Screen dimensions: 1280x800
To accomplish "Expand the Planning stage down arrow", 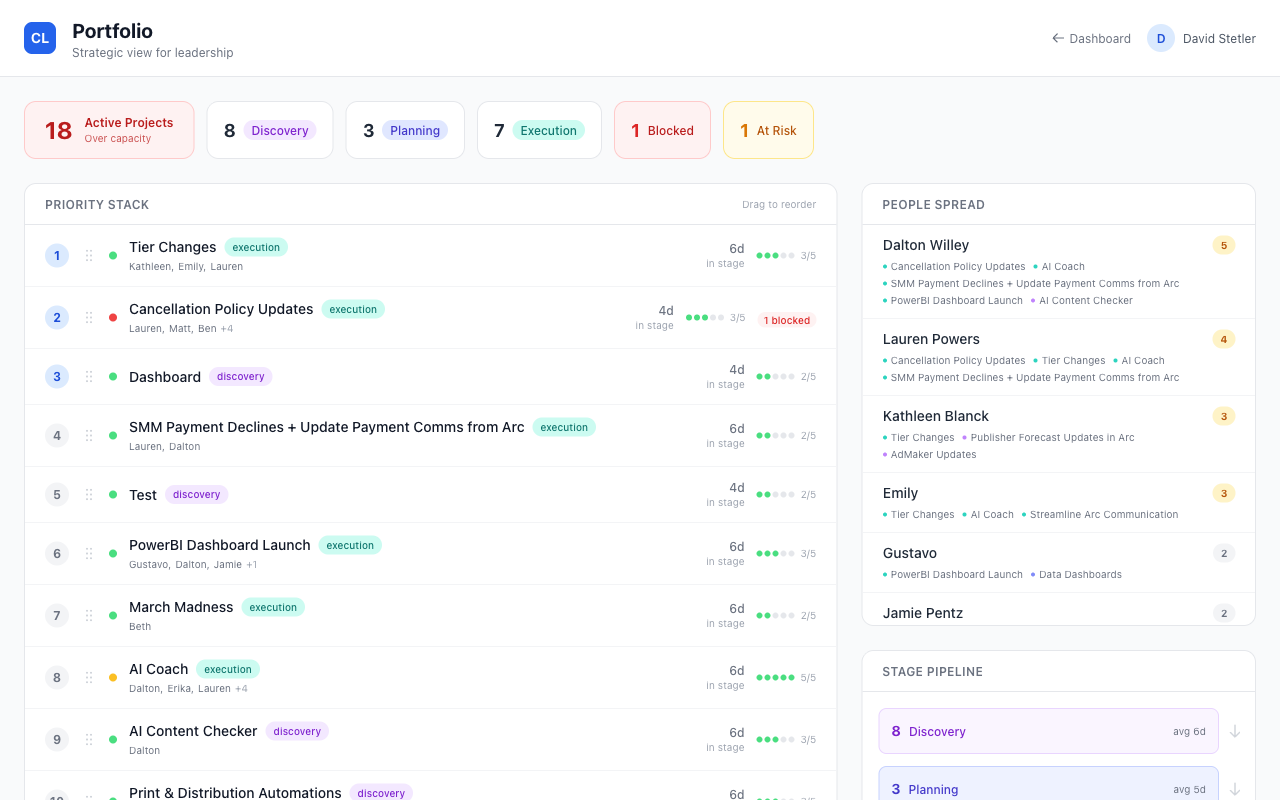I will pos(1235,789).
